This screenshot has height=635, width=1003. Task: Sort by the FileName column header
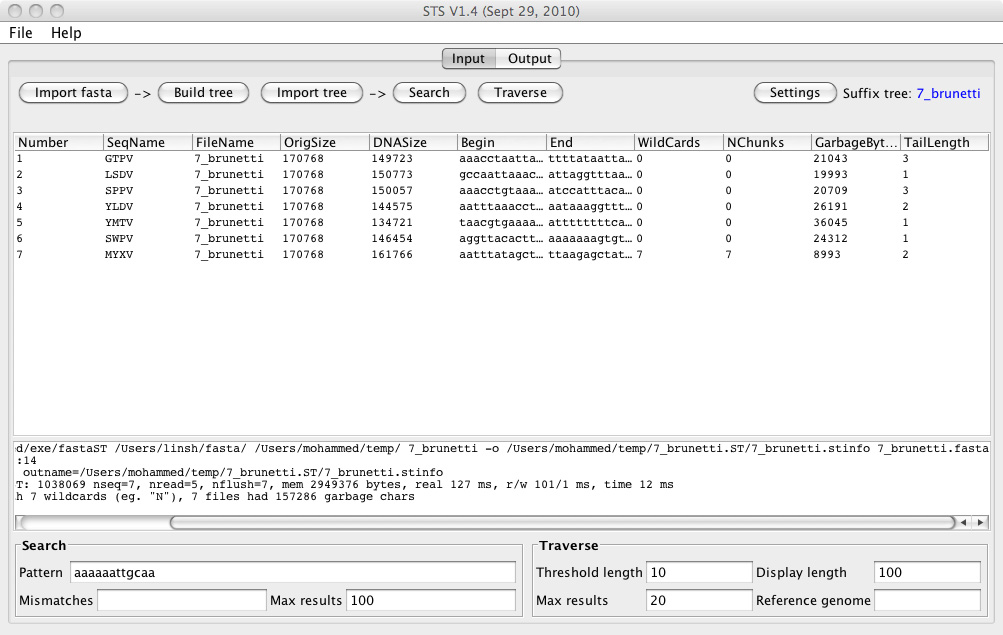[x=237, y=143]
